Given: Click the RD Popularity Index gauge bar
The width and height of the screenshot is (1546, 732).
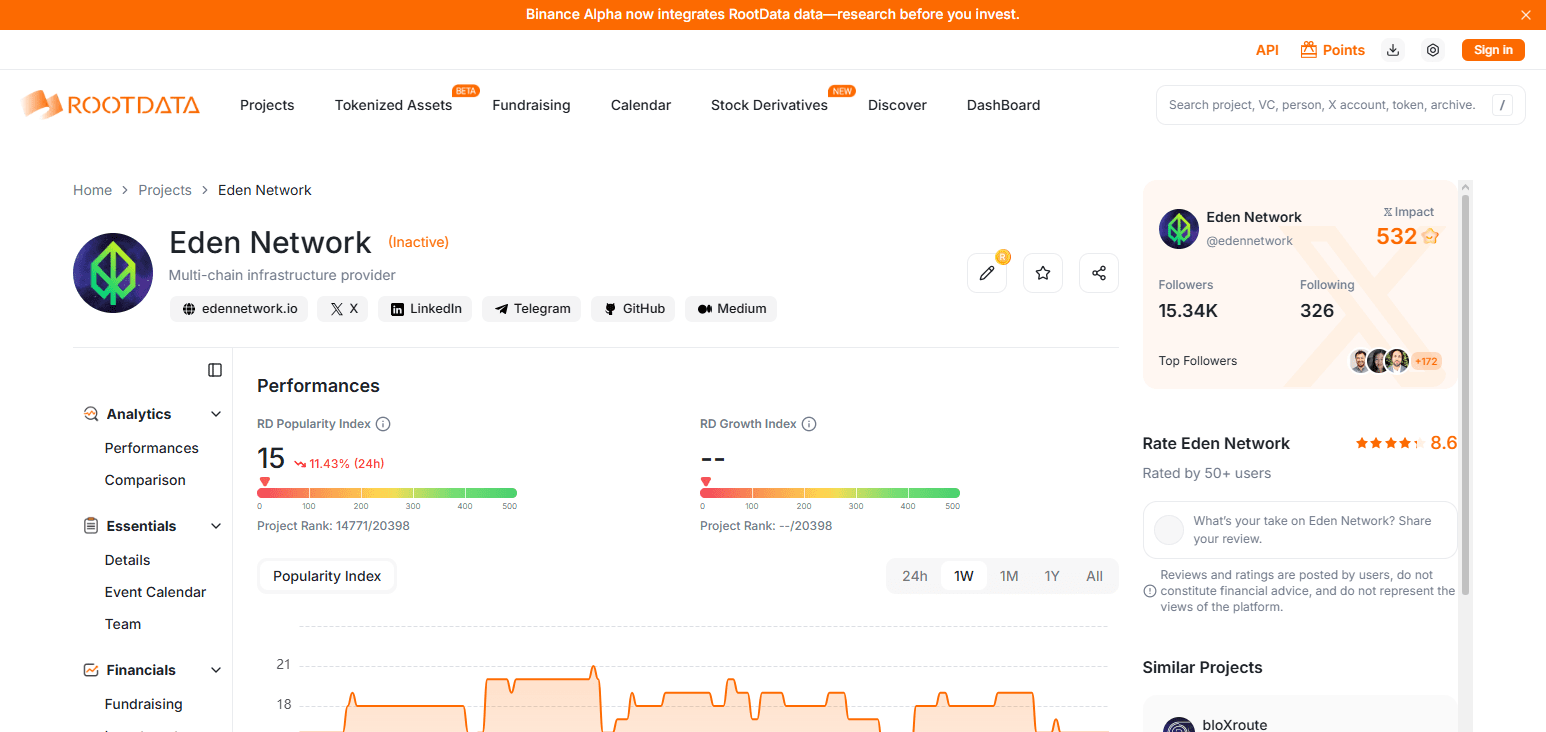Looking at the screenshot, I should coord(387,493).
